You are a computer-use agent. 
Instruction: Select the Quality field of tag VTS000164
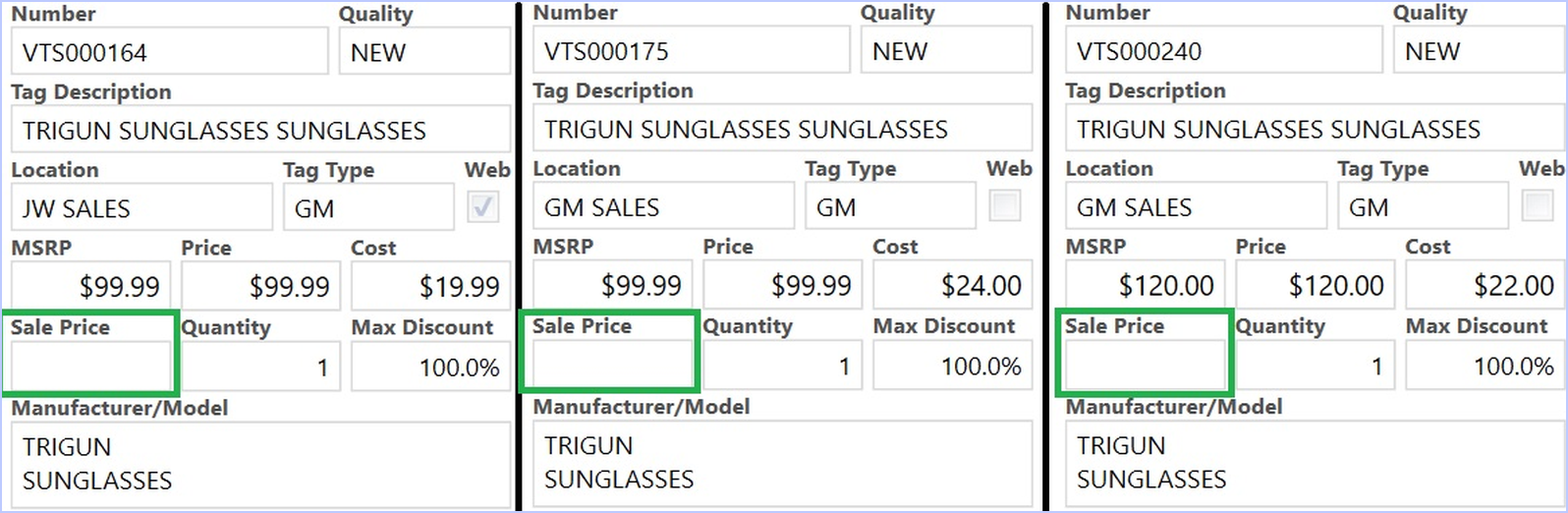coord(424,52)
